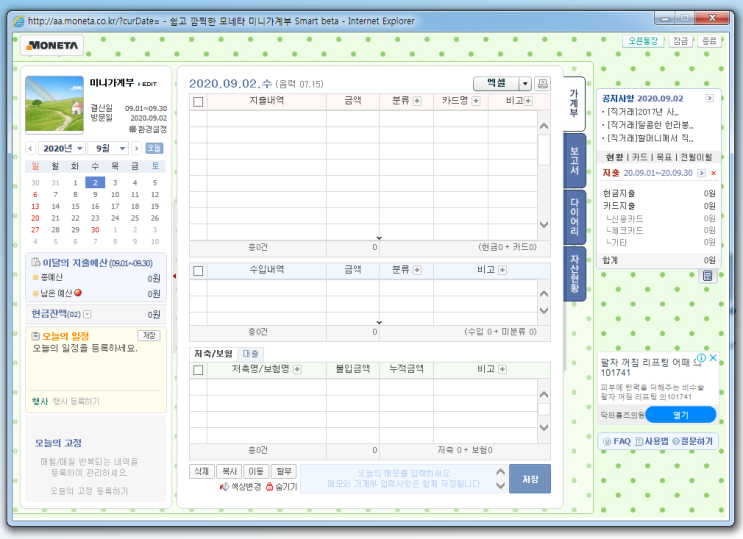The width and height of the screenshot is (743, 539).
Task: Tick the 저축명/보험명 header checkbox
Action: pos(198,370)
